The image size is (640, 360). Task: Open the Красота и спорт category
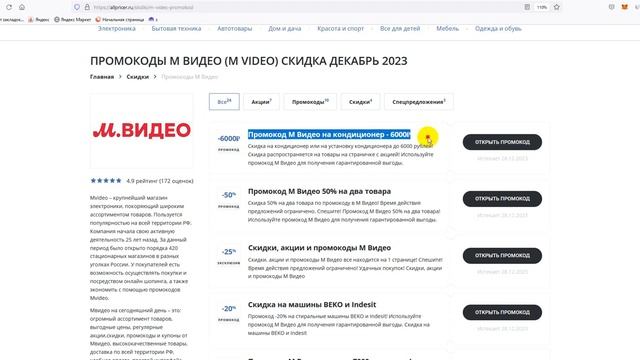pos(340,29)
